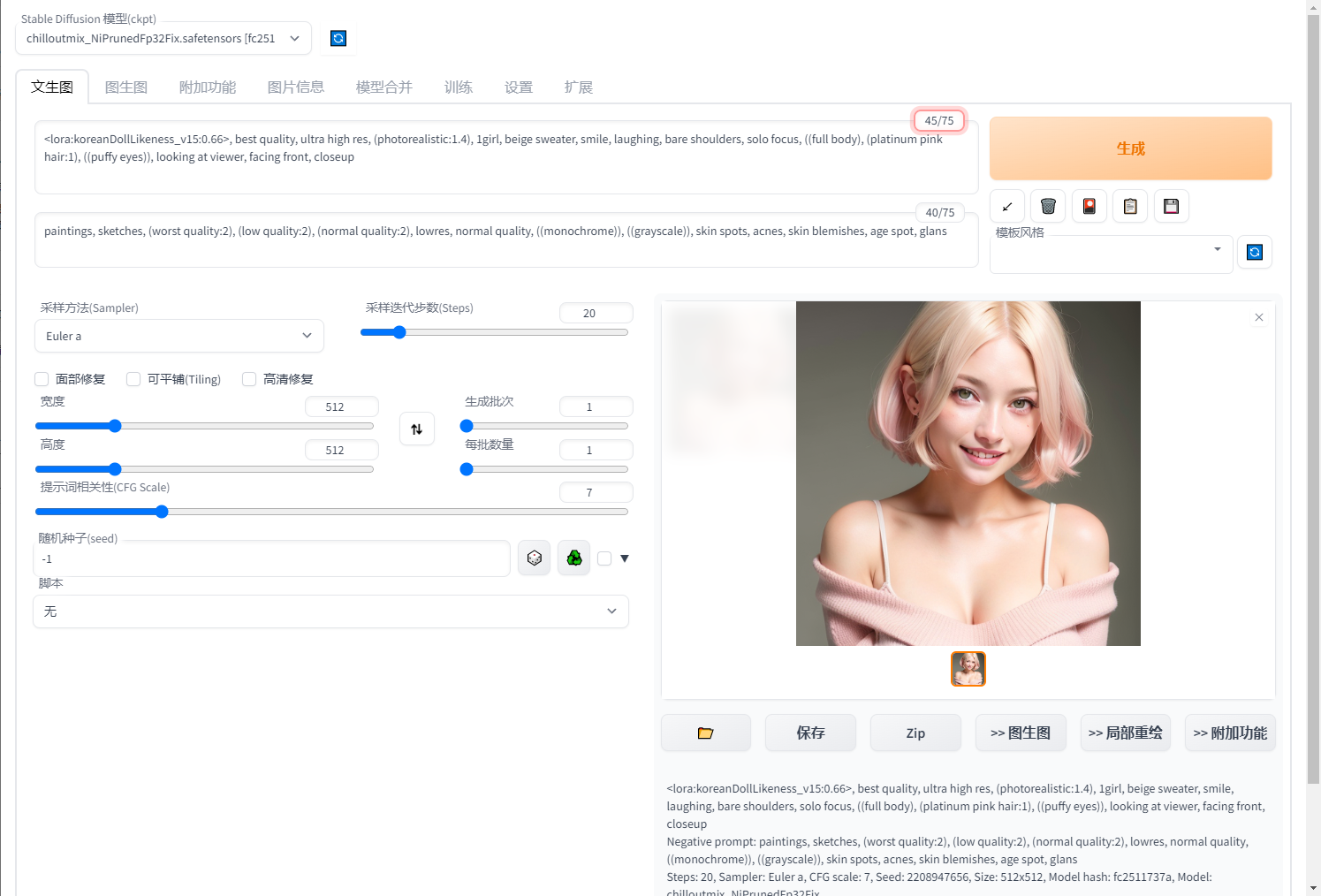Image resolution: width=1321 pixels, height=896 pixels.
Task: Click the clipboard icon to apply styles
Action: click(1130, 206)
